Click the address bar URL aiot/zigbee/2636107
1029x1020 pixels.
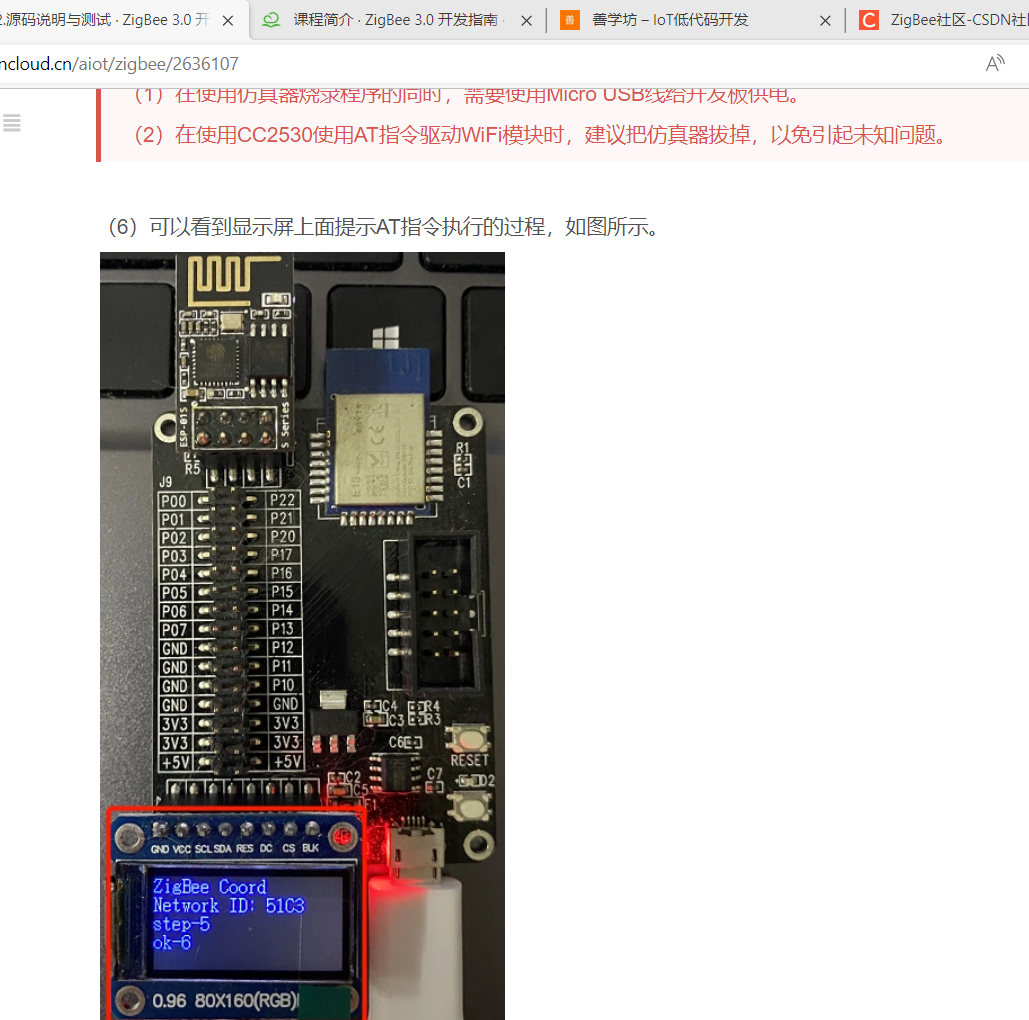click(119, 64)
